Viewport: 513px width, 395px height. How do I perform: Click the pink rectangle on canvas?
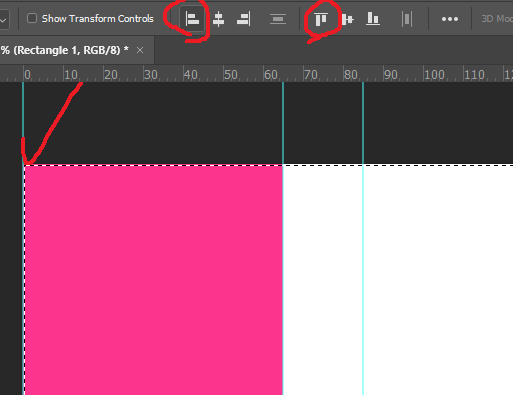[154, 280]
